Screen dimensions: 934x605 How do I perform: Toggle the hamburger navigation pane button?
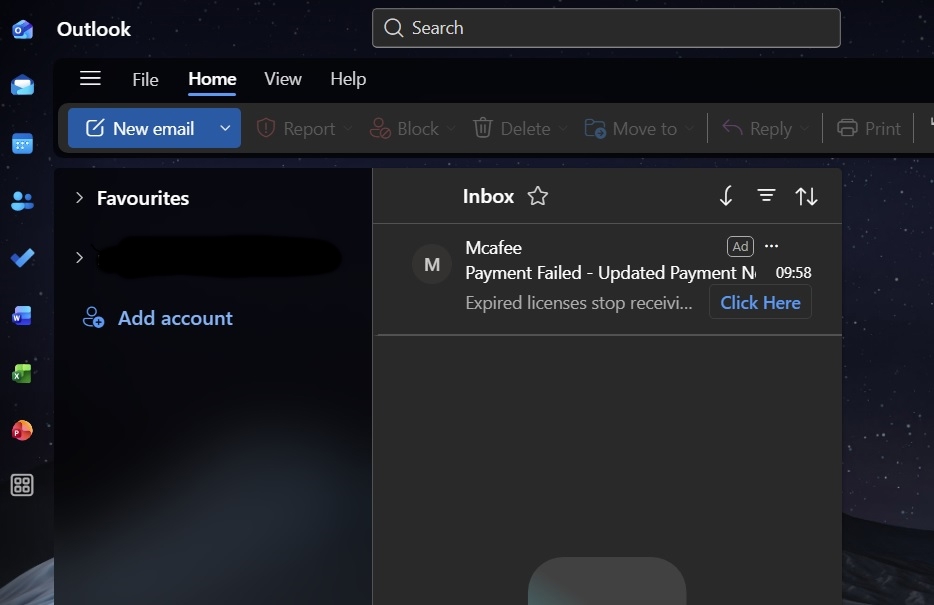pyautogui.click(x=91, y=78)
